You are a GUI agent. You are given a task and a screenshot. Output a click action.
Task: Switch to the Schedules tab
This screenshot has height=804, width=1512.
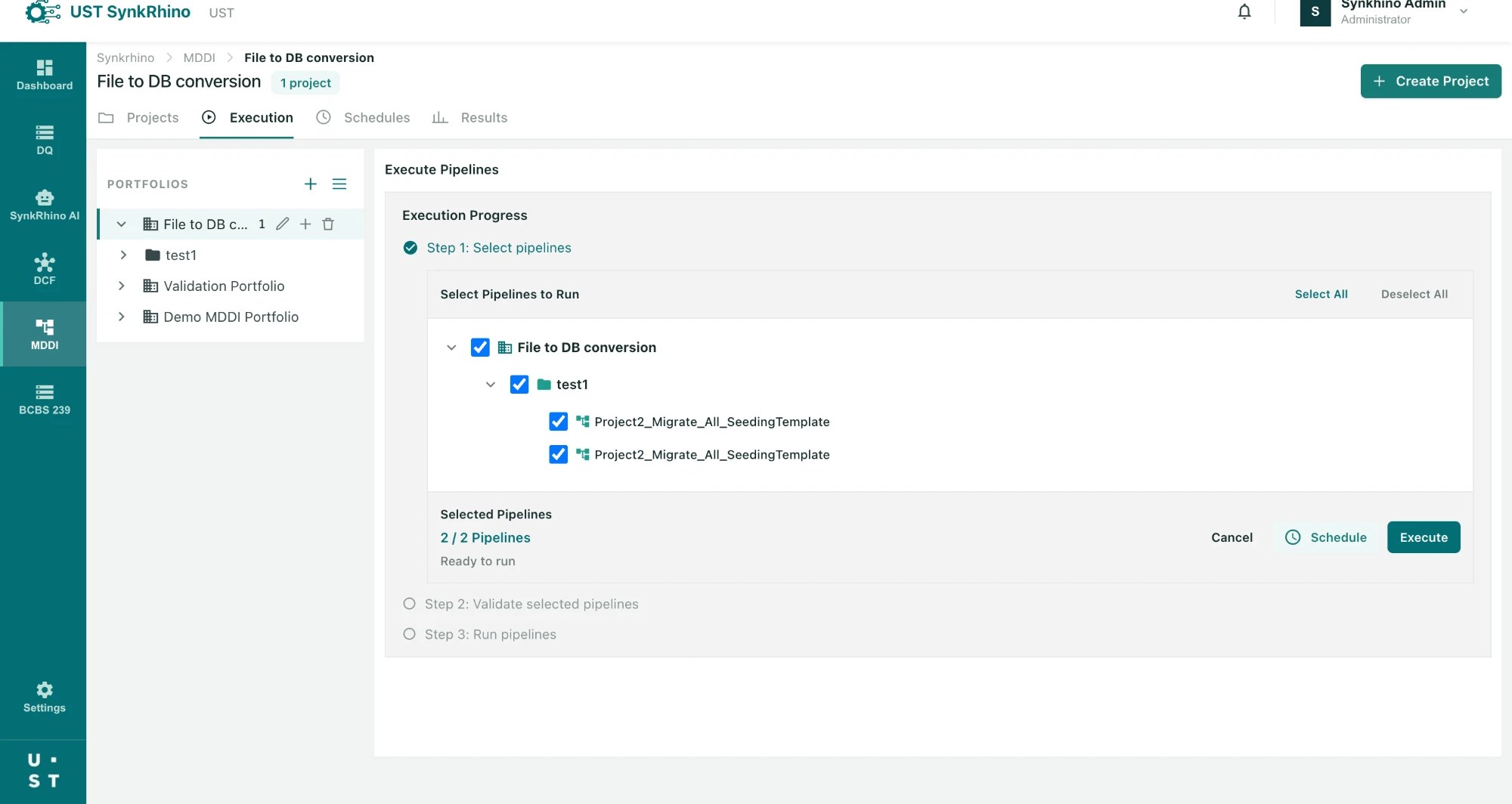tap(363, 117)
